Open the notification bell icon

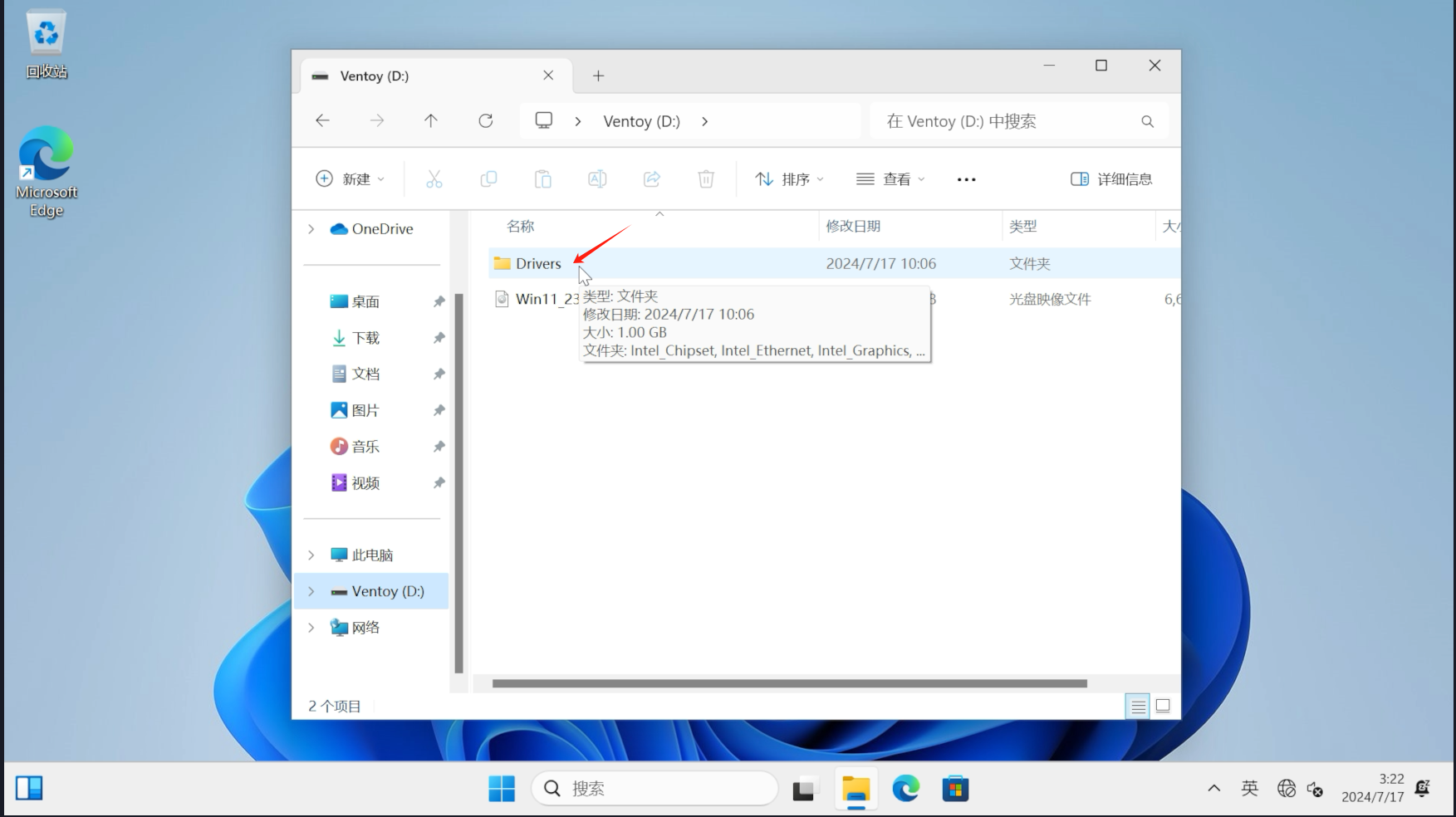click(x=1423, y=788)
